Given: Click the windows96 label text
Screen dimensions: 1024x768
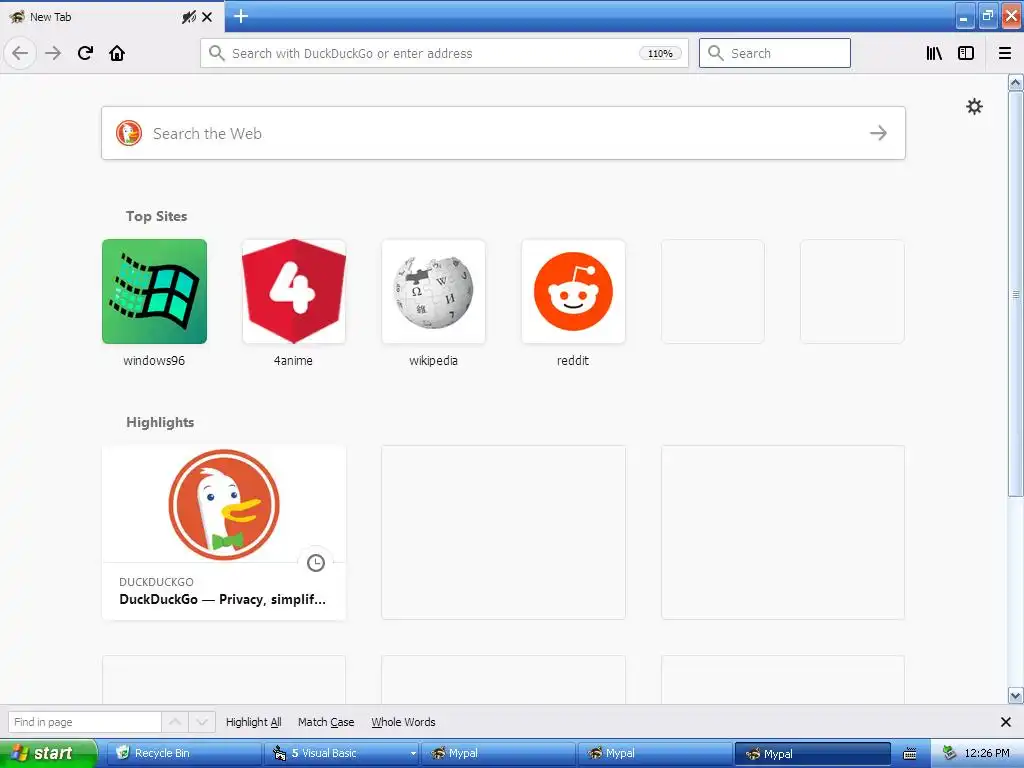Looking at the screenshot, I should 154,360.
